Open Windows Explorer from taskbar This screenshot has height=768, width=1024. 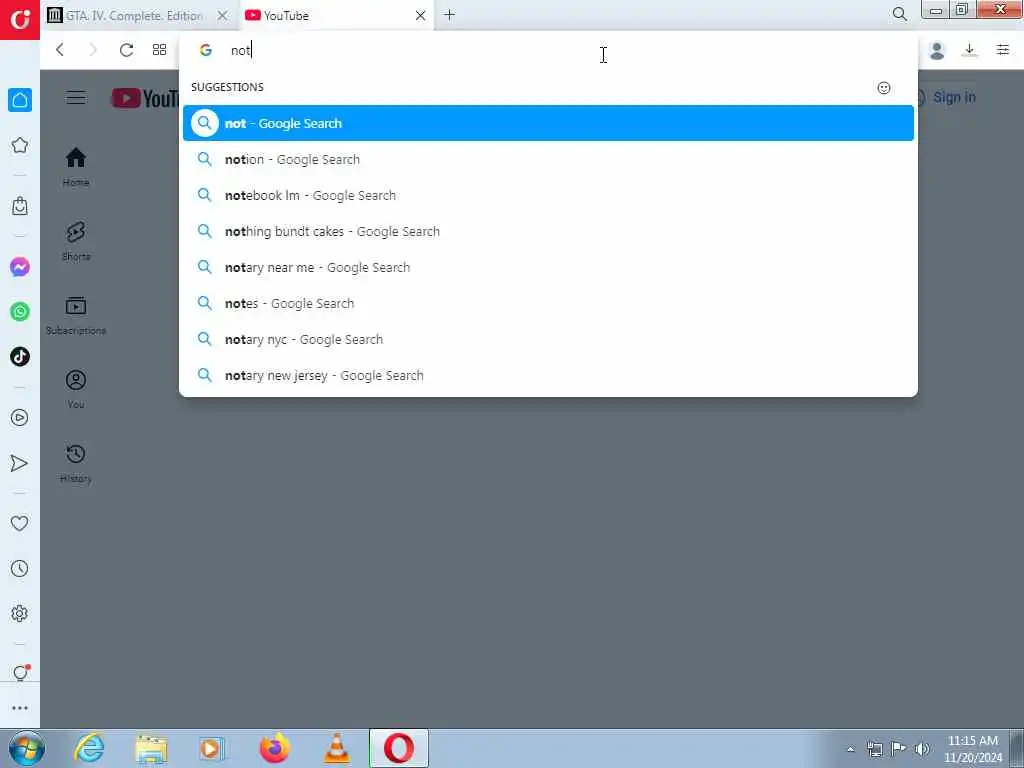click(151, 748)
